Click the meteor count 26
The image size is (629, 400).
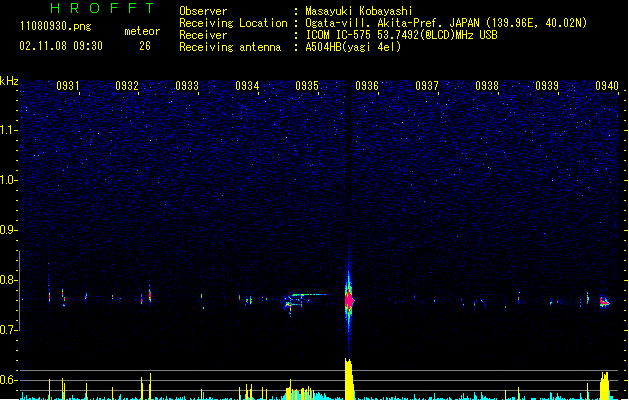(x=145, y=46)
